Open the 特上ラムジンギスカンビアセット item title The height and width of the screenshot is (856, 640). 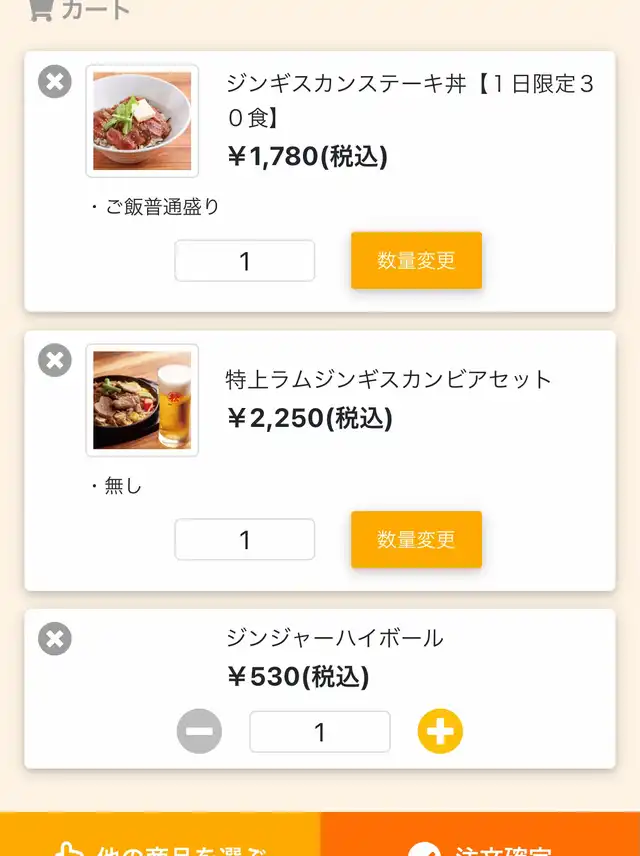tap(388, 379)
